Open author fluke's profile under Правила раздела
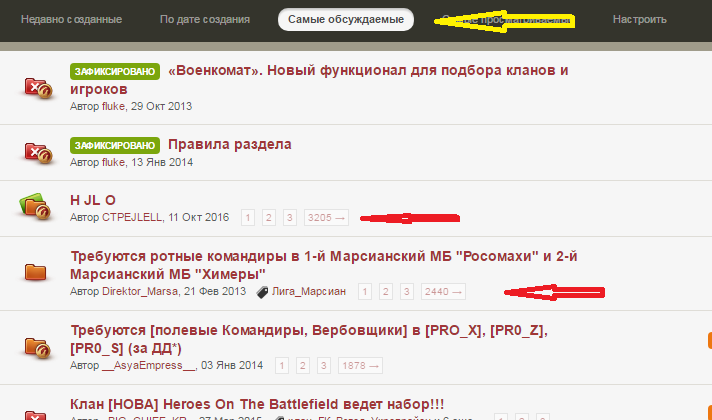This screenshot has width=712, height=420. pos(113,162)
